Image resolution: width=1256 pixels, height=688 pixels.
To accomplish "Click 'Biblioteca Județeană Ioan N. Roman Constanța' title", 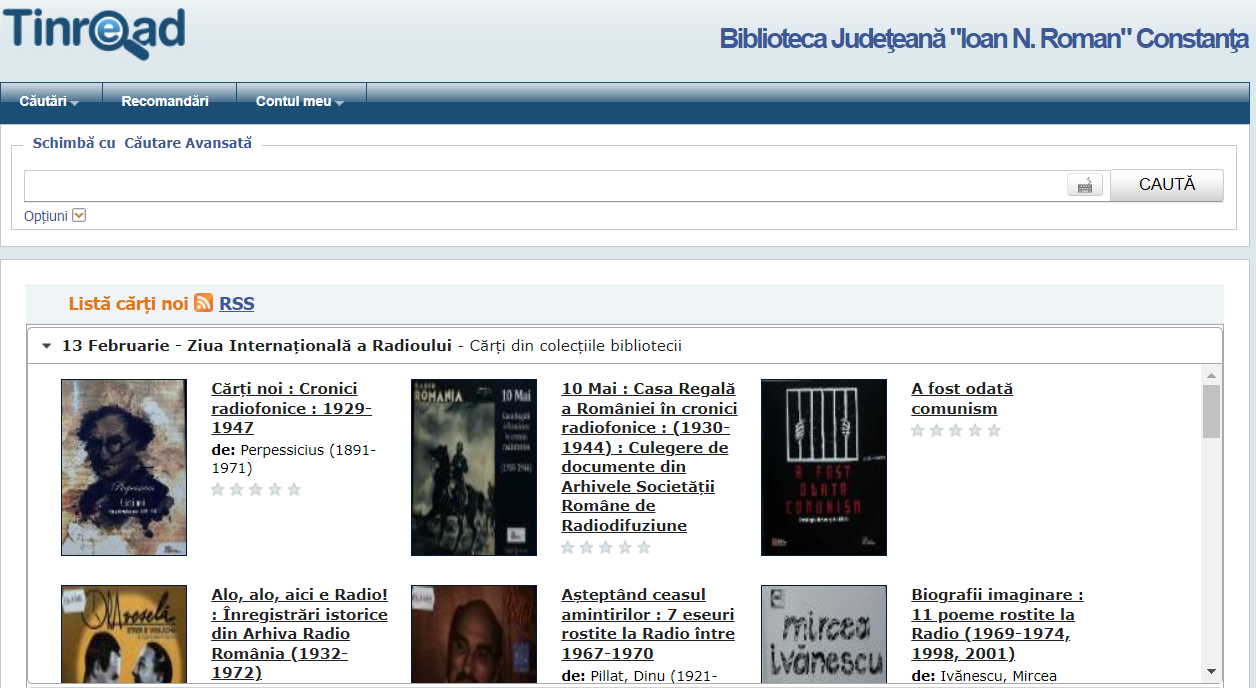I will 984,39.
